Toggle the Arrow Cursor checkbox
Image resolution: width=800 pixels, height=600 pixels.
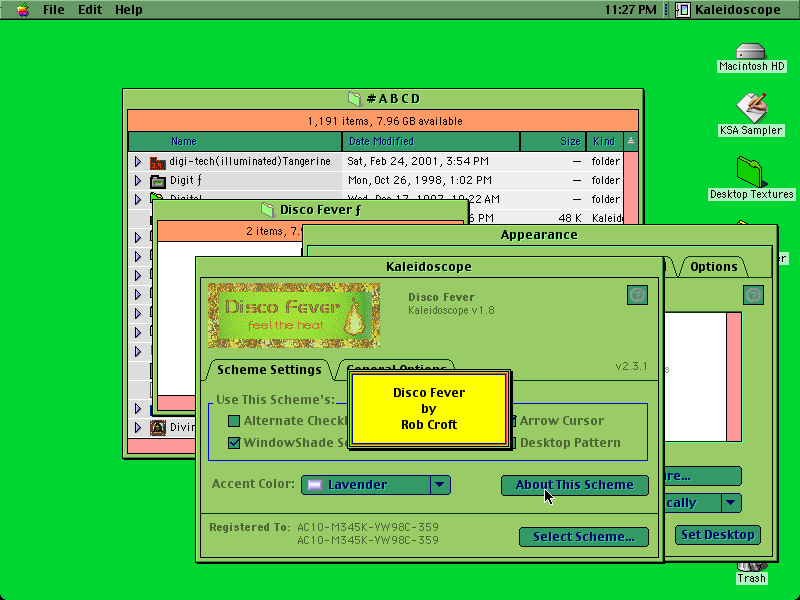coord(513,421)
